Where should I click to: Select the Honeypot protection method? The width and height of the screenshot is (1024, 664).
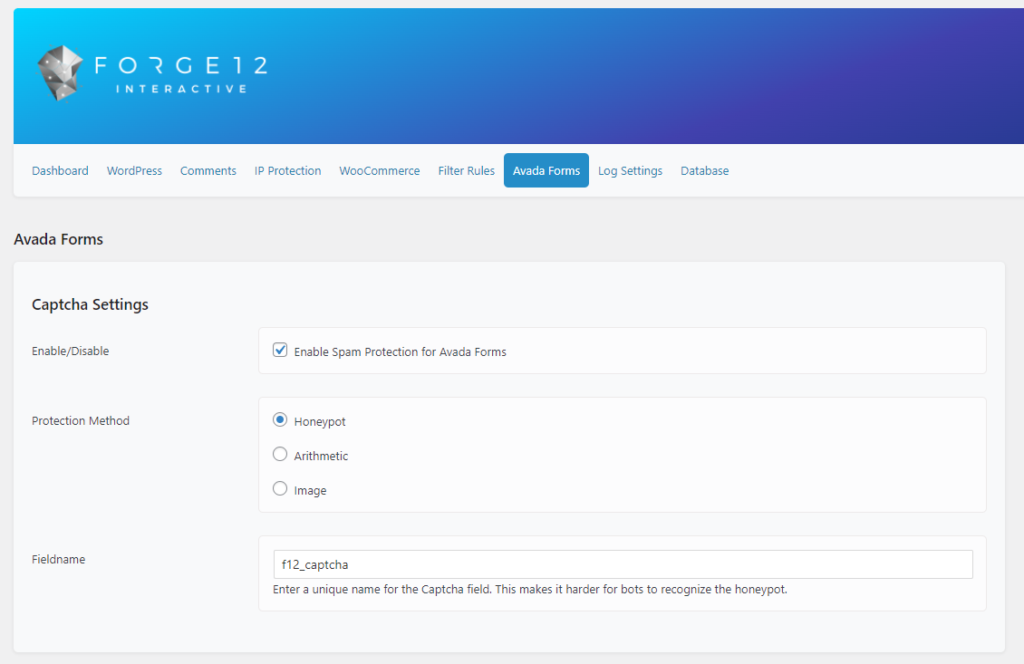pyautogui.click(x=280, y=420)
